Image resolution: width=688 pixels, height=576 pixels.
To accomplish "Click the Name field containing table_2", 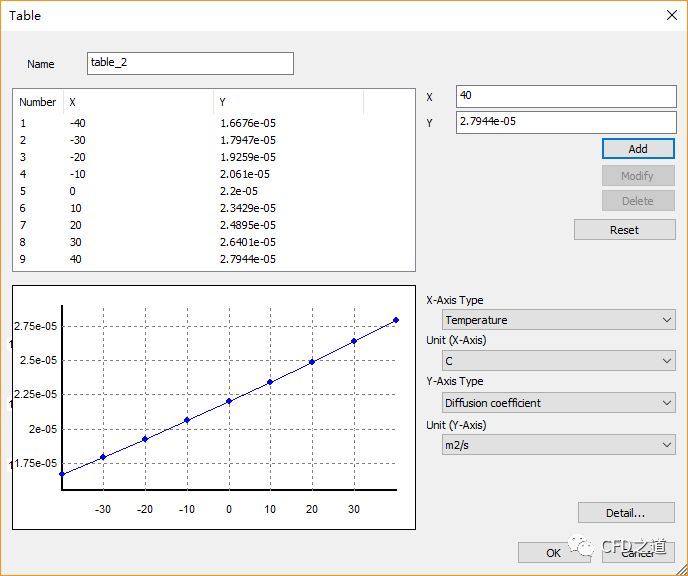I will point(190,63).
